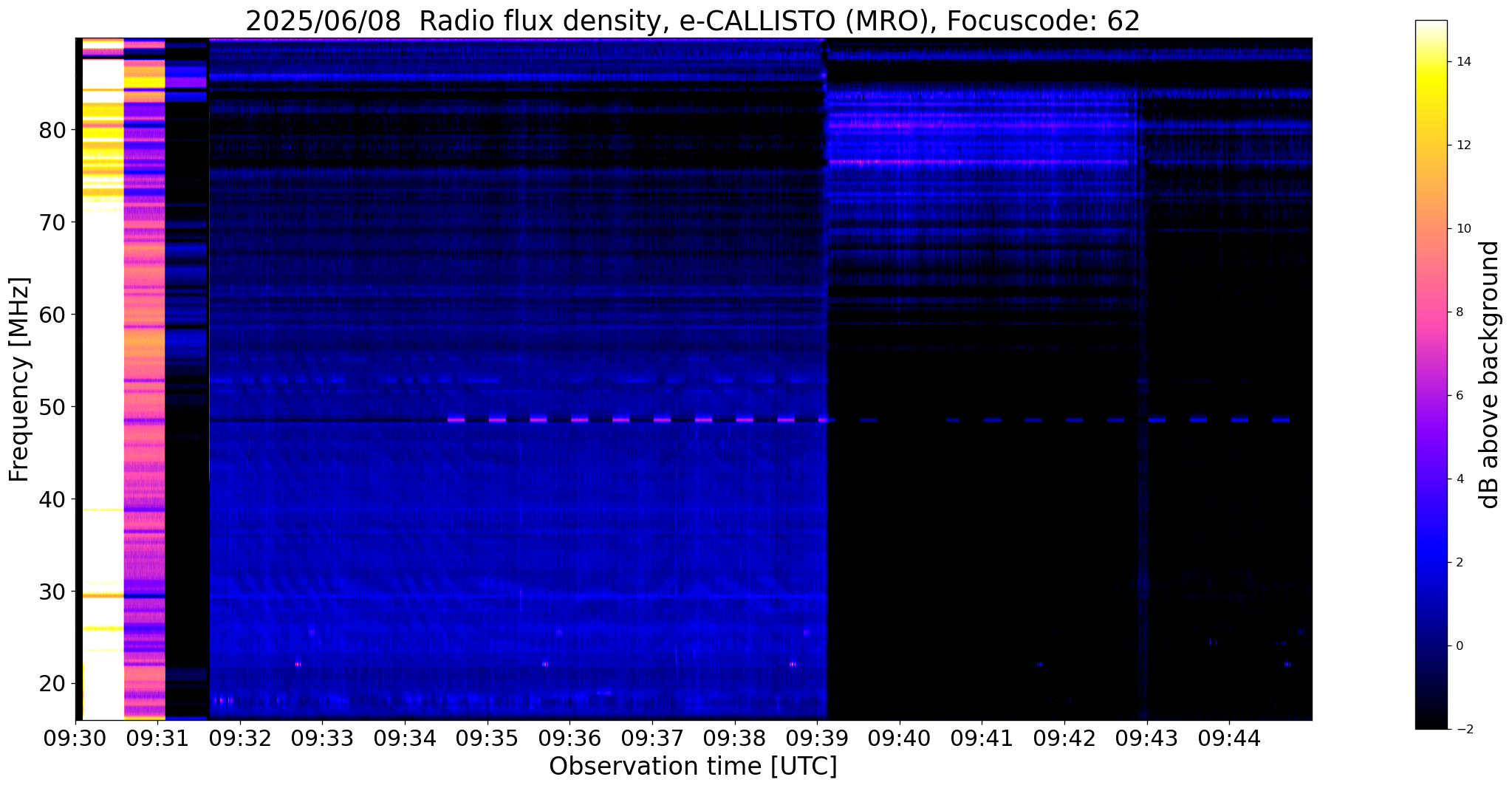
Task: Click the colorbar tick label 2
Action: [1458, 563]
